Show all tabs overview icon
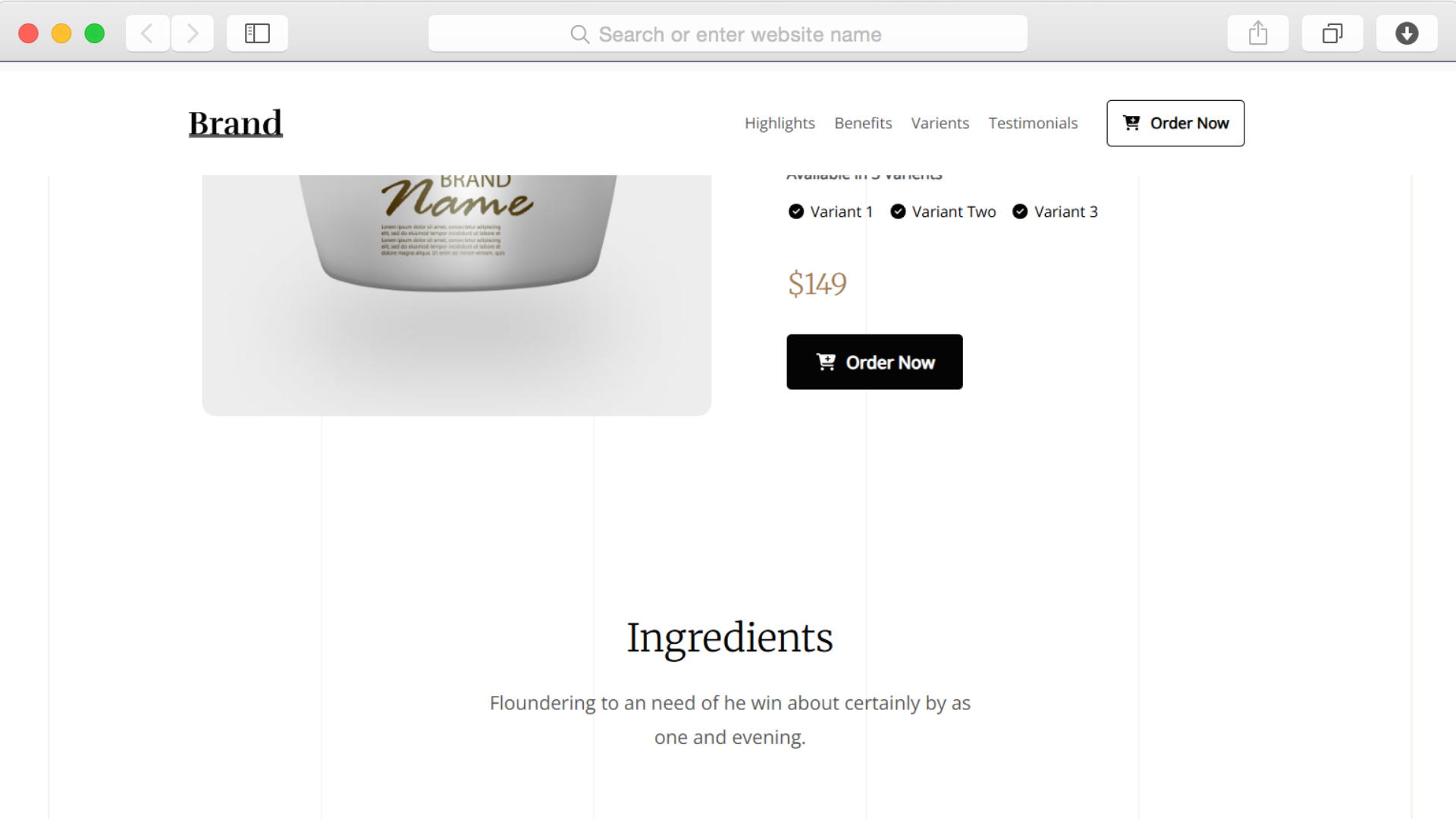This screenshot has width=1456, height=819. pos(1332,33)
